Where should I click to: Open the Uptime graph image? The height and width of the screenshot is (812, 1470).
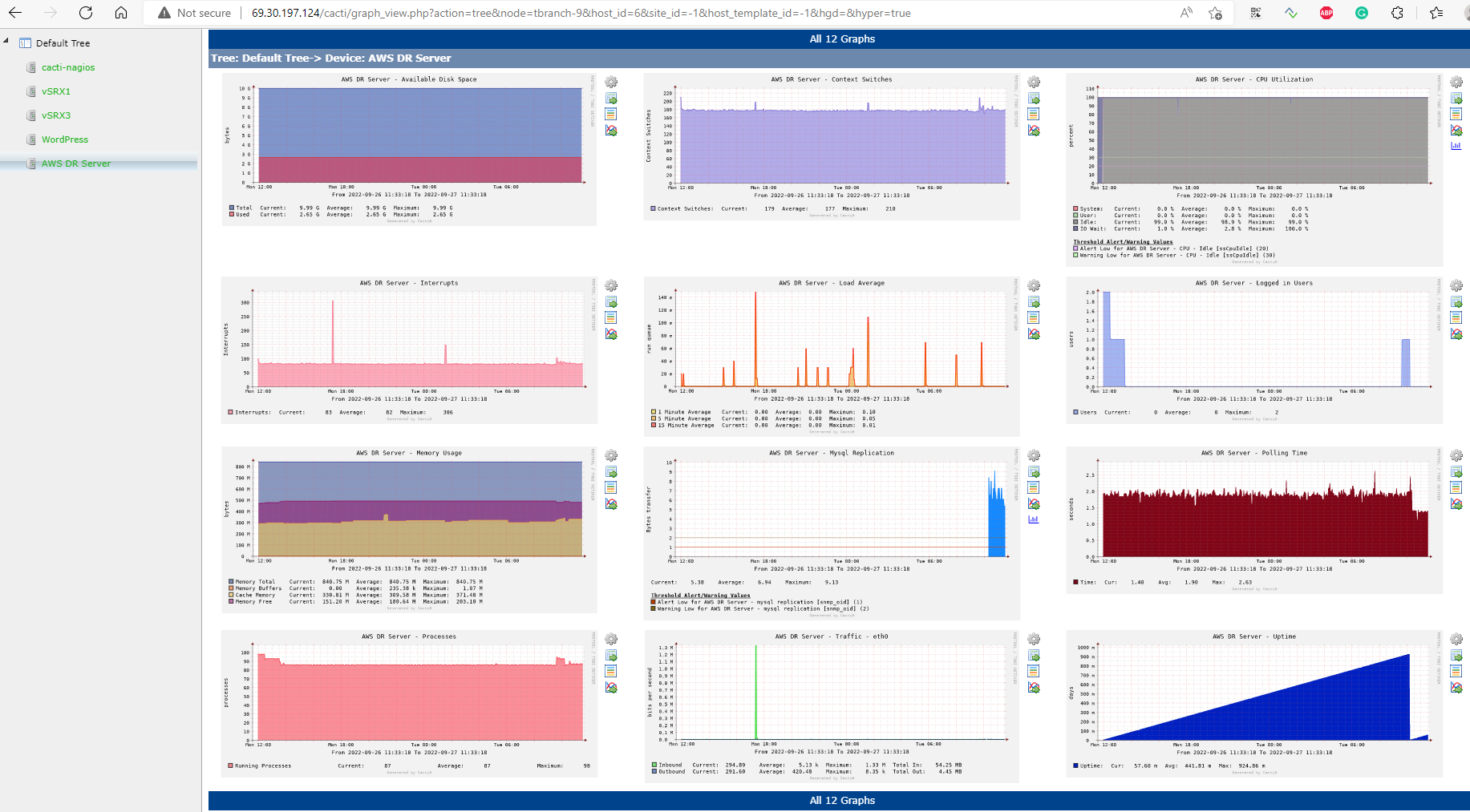(x=1254, y=697)
